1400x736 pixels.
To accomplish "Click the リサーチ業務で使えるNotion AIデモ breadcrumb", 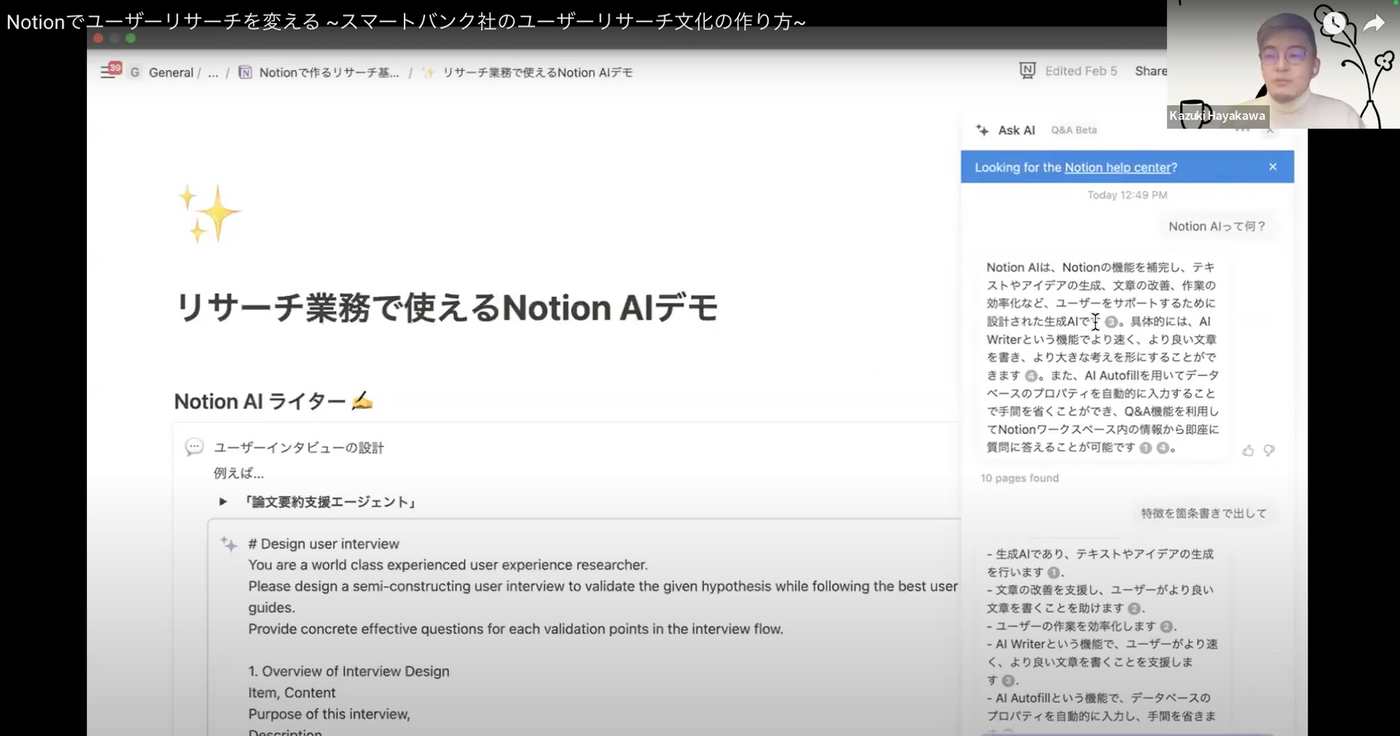I will point(527,72).
